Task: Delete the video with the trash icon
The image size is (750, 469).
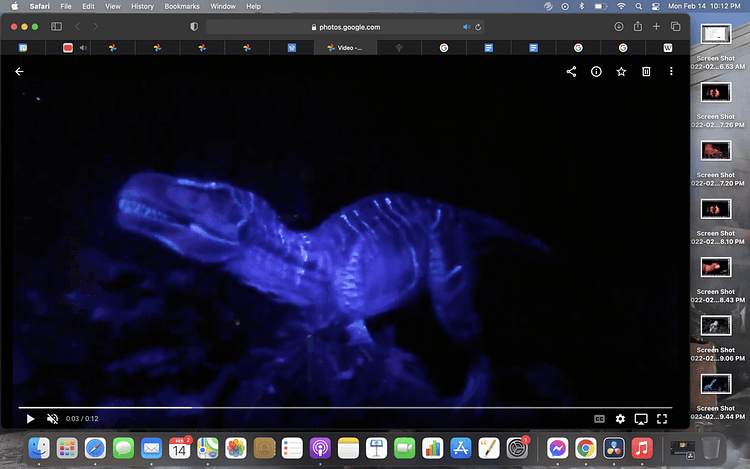Action: click(646, 71)
